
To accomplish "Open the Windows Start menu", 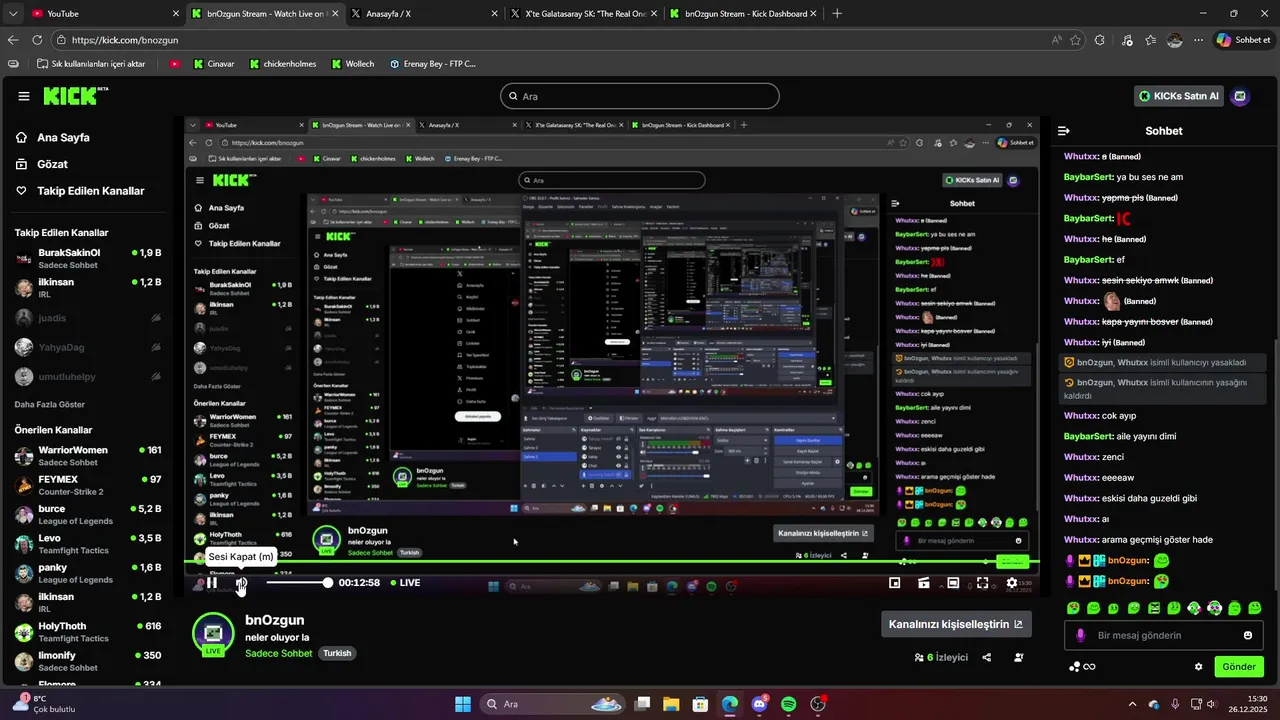I will (463, 704).
